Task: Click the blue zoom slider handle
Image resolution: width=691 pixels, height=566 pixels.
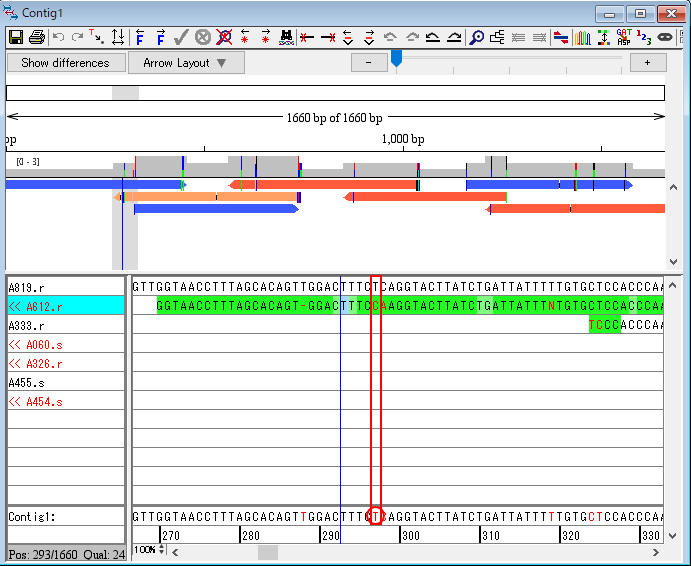Action: 397,58
